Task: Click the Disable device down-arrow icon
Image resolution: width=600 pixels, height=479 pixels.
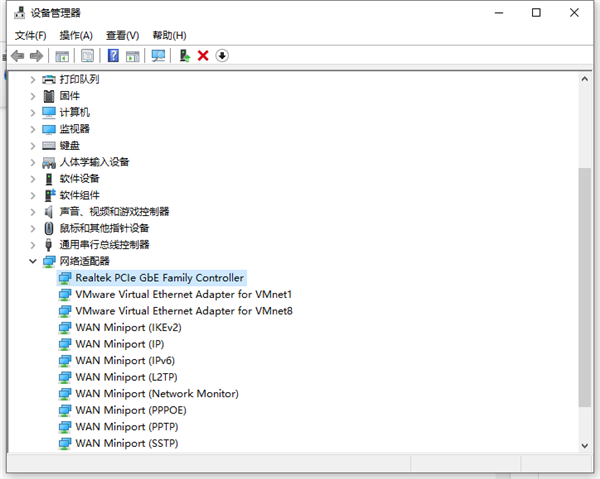Action: (222, 56)
